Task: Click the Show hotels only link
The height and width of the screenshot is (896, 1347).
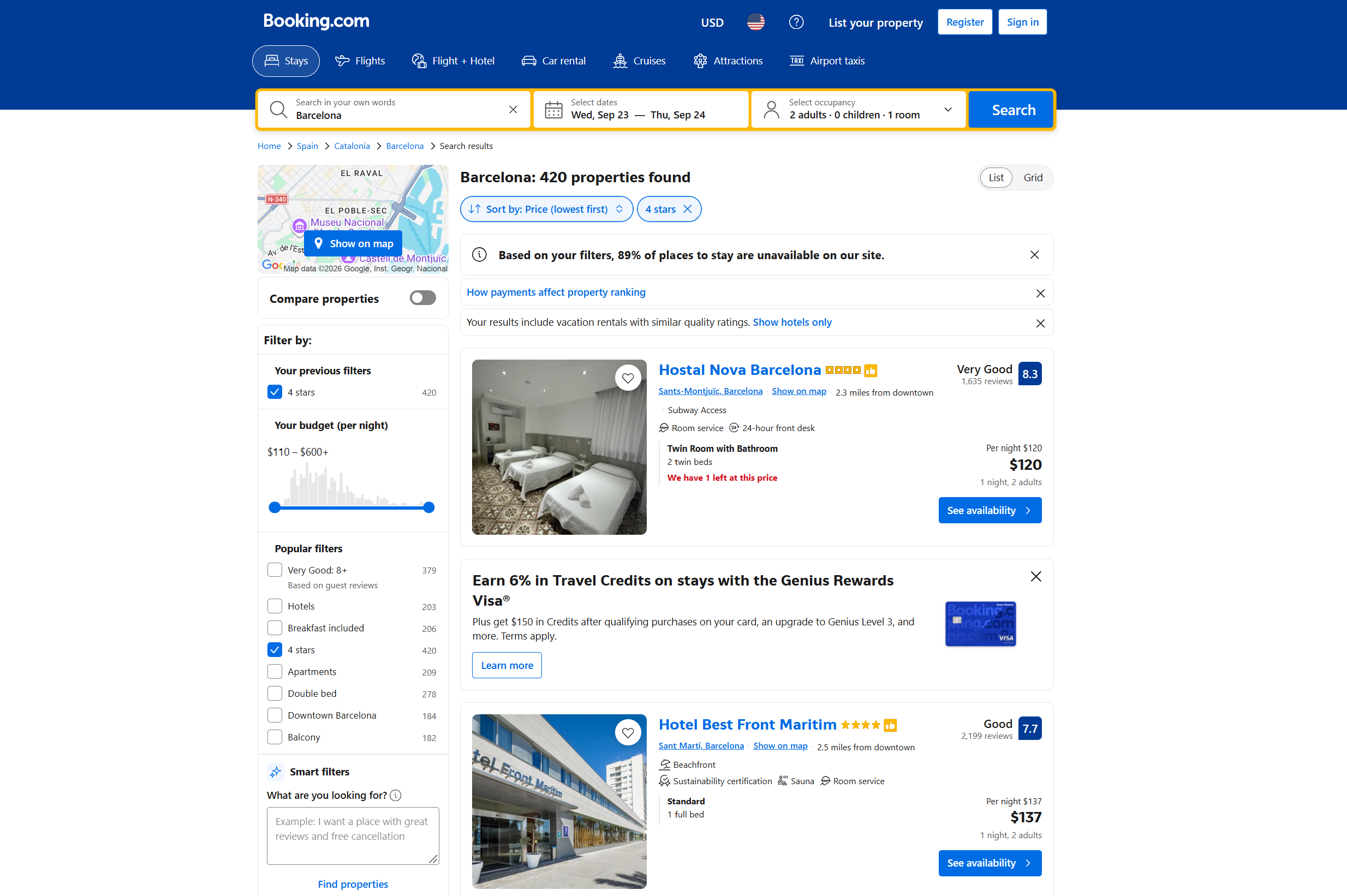Action: (x=792, y=322)
